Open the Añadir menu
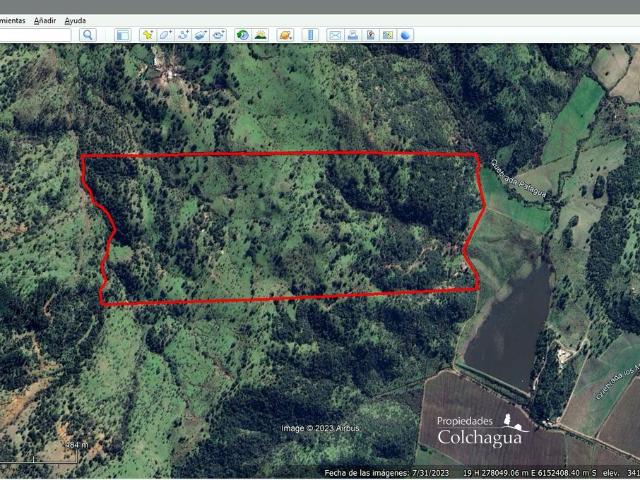 click(x=45, y=20)
